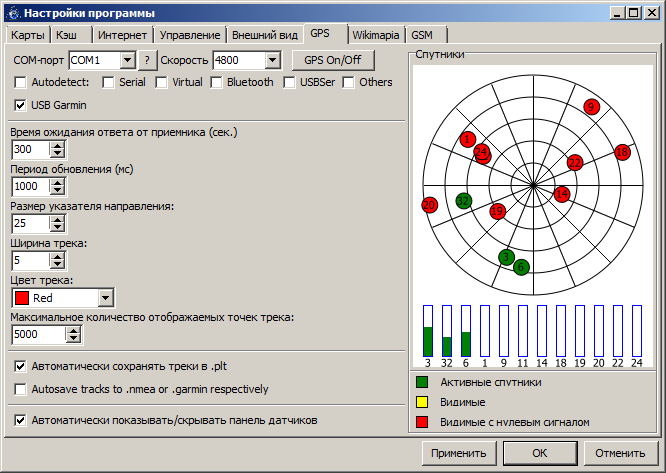This screenshot has height=473, width=666.
Task: Select red satellite 18 on radar
Action: pos(622,152)
